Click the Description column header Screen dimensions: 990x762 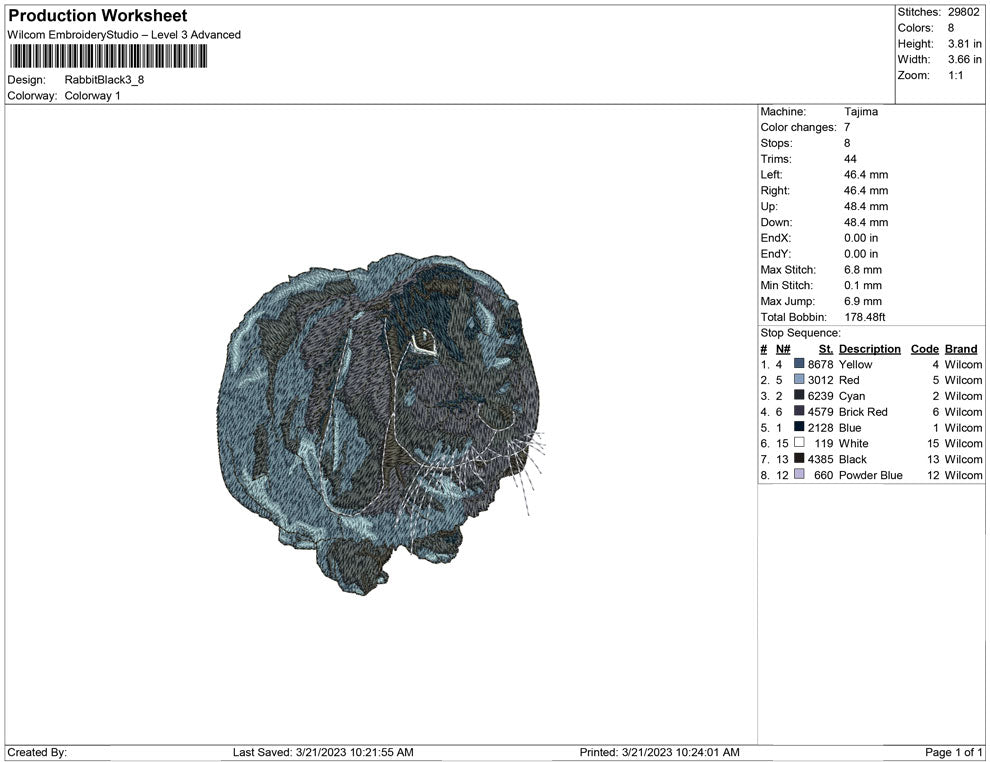869,349
